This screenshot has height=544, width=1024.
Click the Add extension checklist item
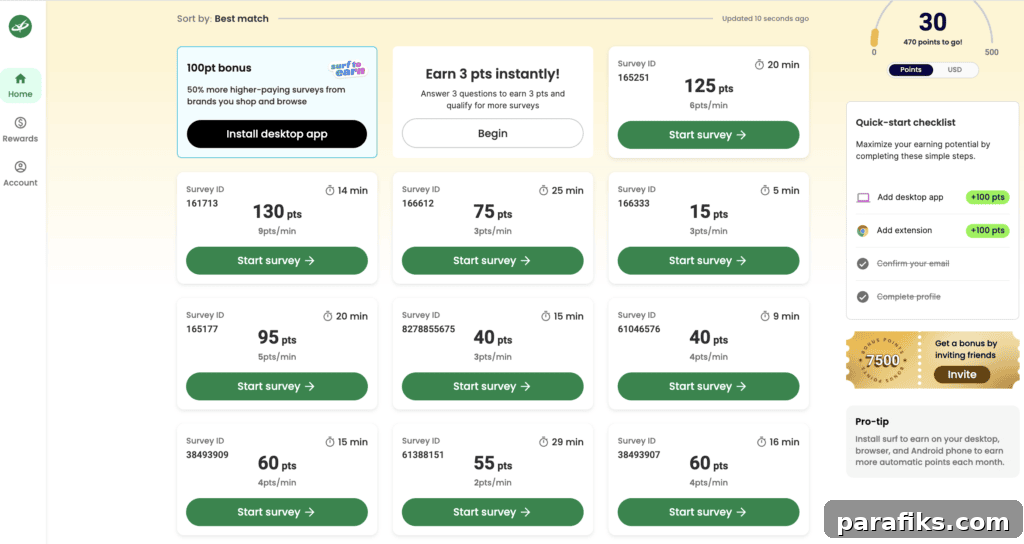point(933,231)
